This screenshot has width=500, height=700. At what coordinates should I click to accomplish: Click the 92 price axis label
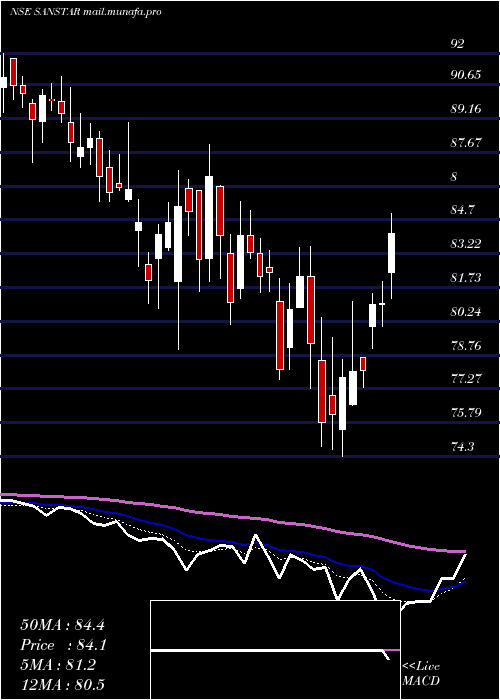458,44
